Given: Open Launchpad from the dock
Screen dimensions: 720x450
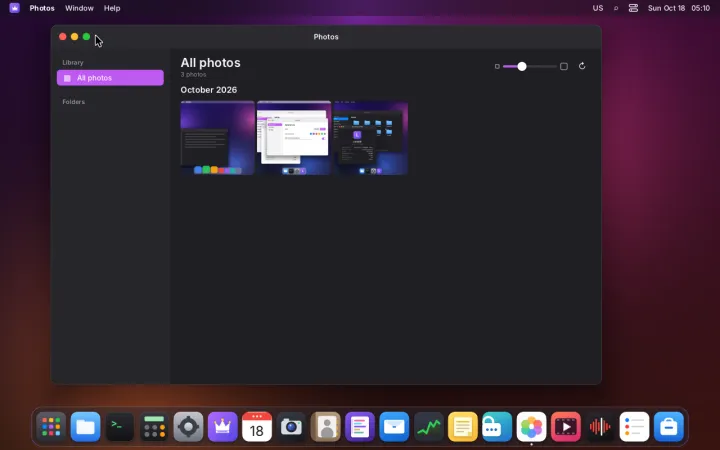Looking at the screenshot, I should coord(51,427).
